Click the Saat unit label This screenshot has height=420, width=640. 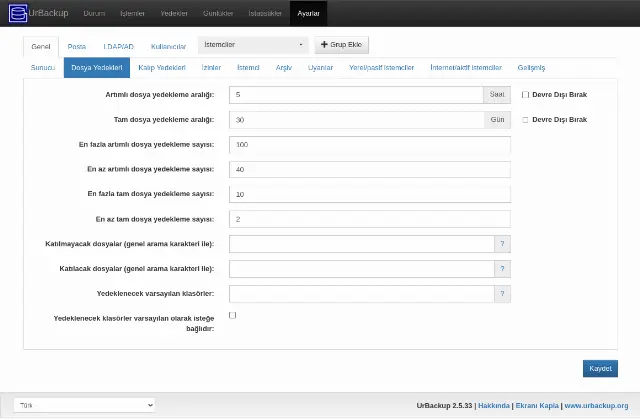[x=497, y=95]
